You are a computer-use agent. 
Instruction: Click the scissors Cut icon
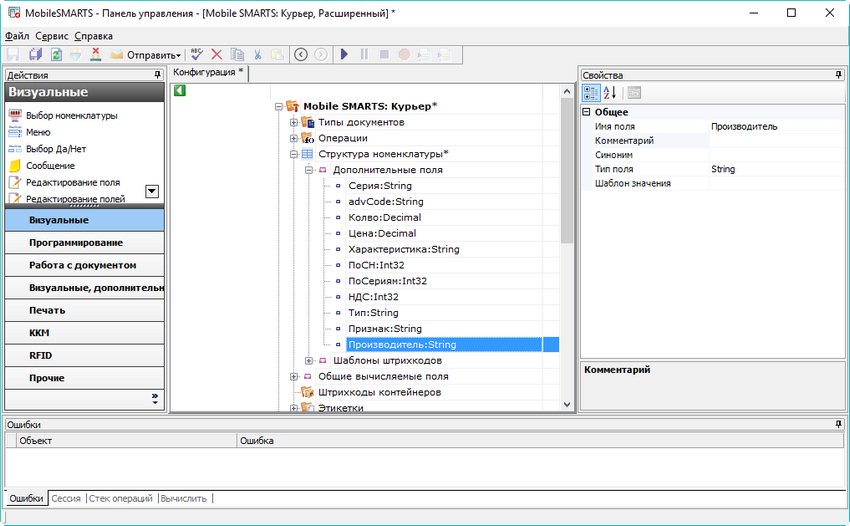tap(257, 54)
